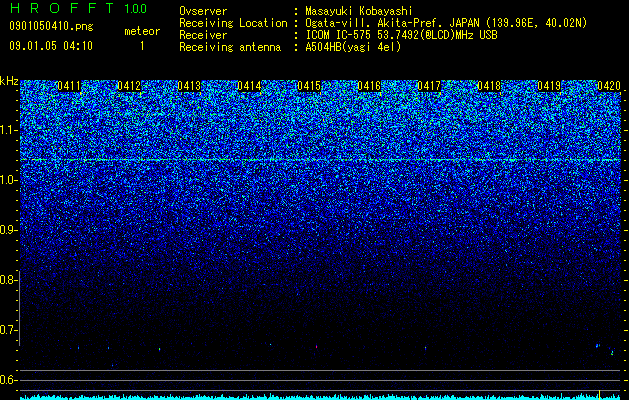
Task: Click the 0418 time marker
Action: click(489, 86)
